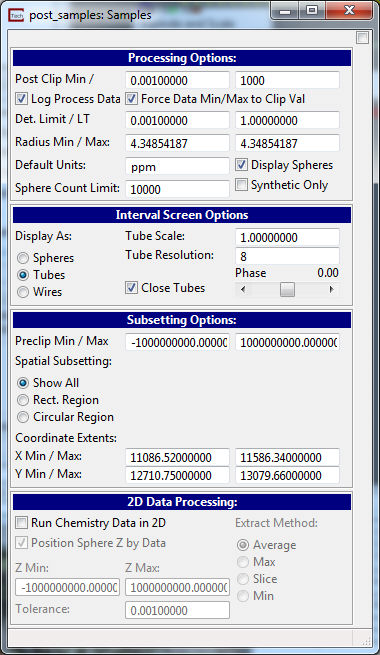Click Preclip Max field
Image resolution: width=380 pixels, height=655 pixels.
point(287,343)
